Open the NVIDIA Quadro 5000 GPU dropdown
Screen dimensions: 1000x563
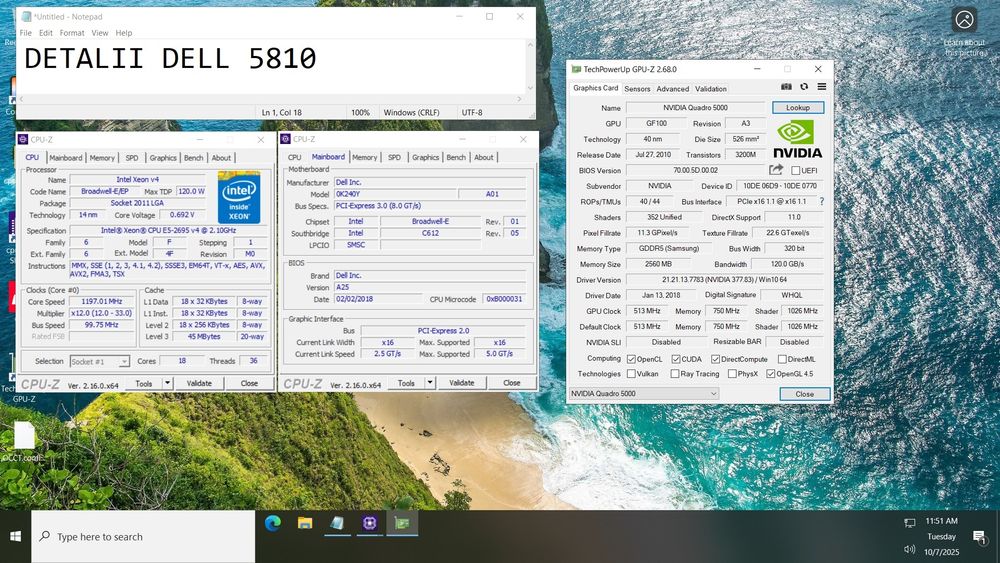643,393
